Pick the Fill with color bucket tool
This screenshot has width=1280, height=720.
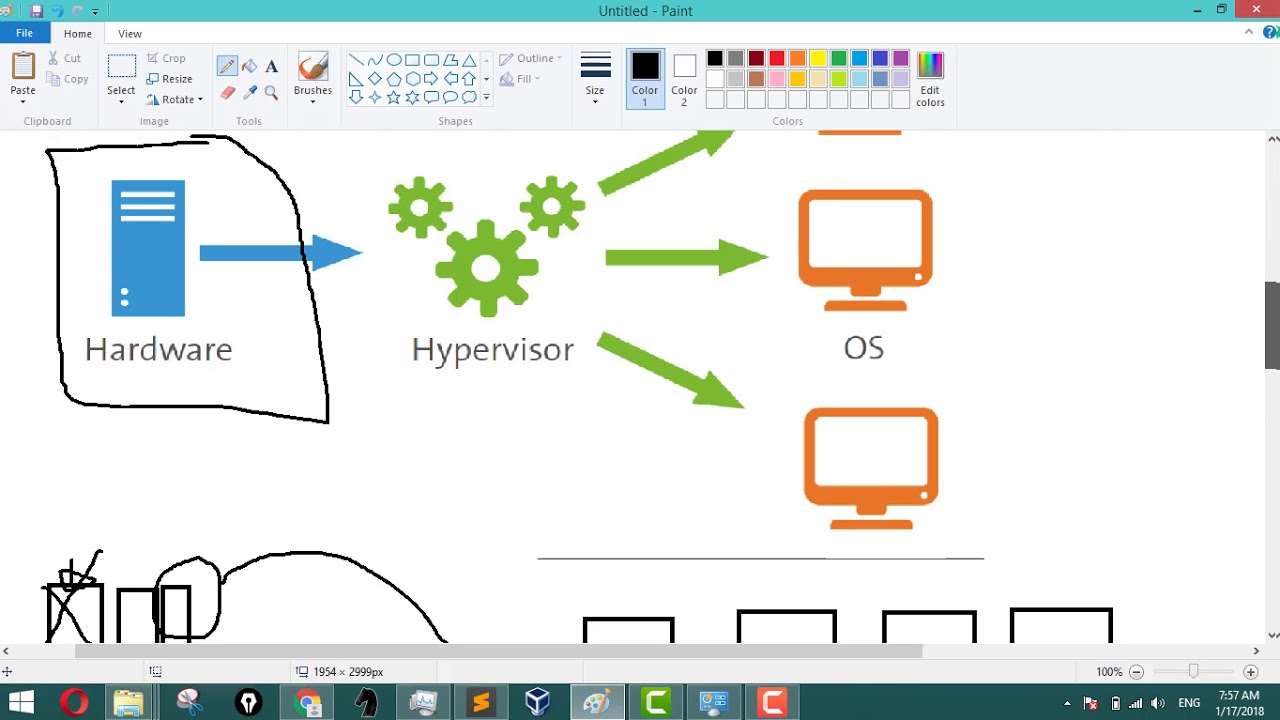[249, 66]
